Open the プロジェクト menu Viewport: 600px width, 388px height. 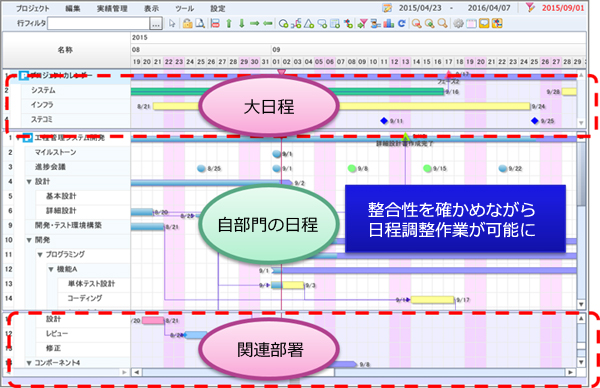(x=33, y=8)
